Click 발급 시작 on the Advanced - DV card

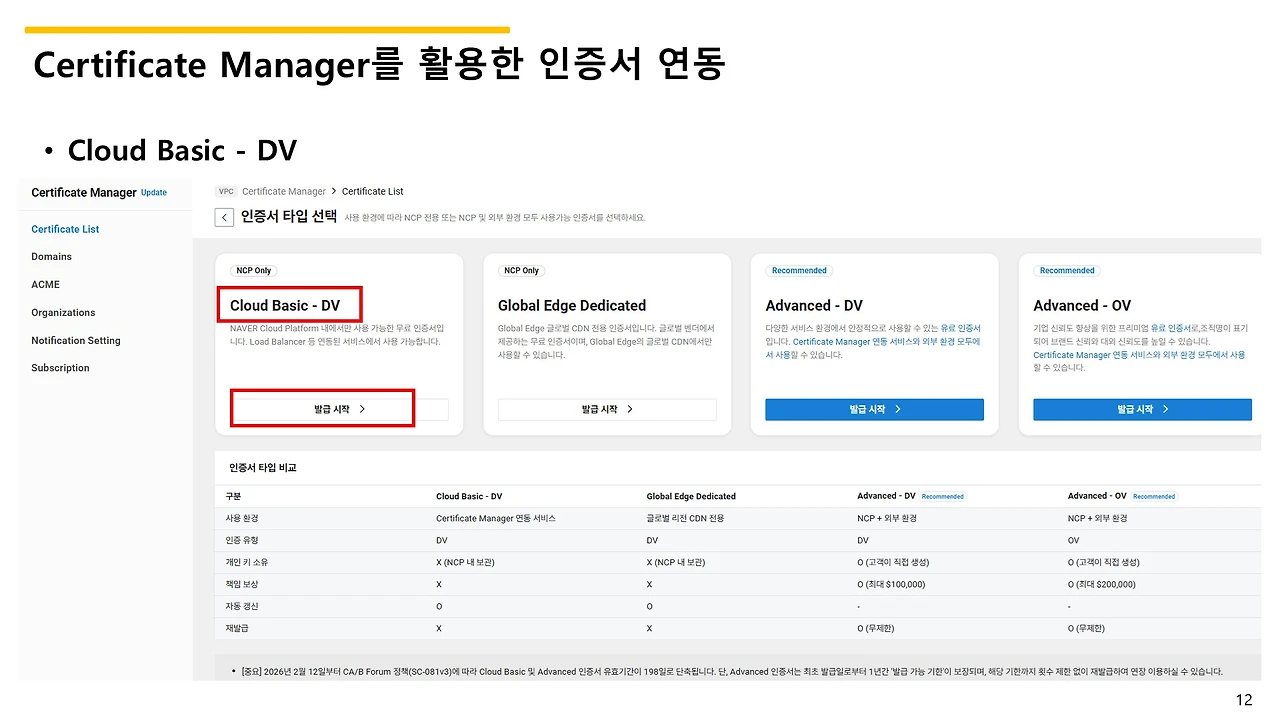coord(875,409)
